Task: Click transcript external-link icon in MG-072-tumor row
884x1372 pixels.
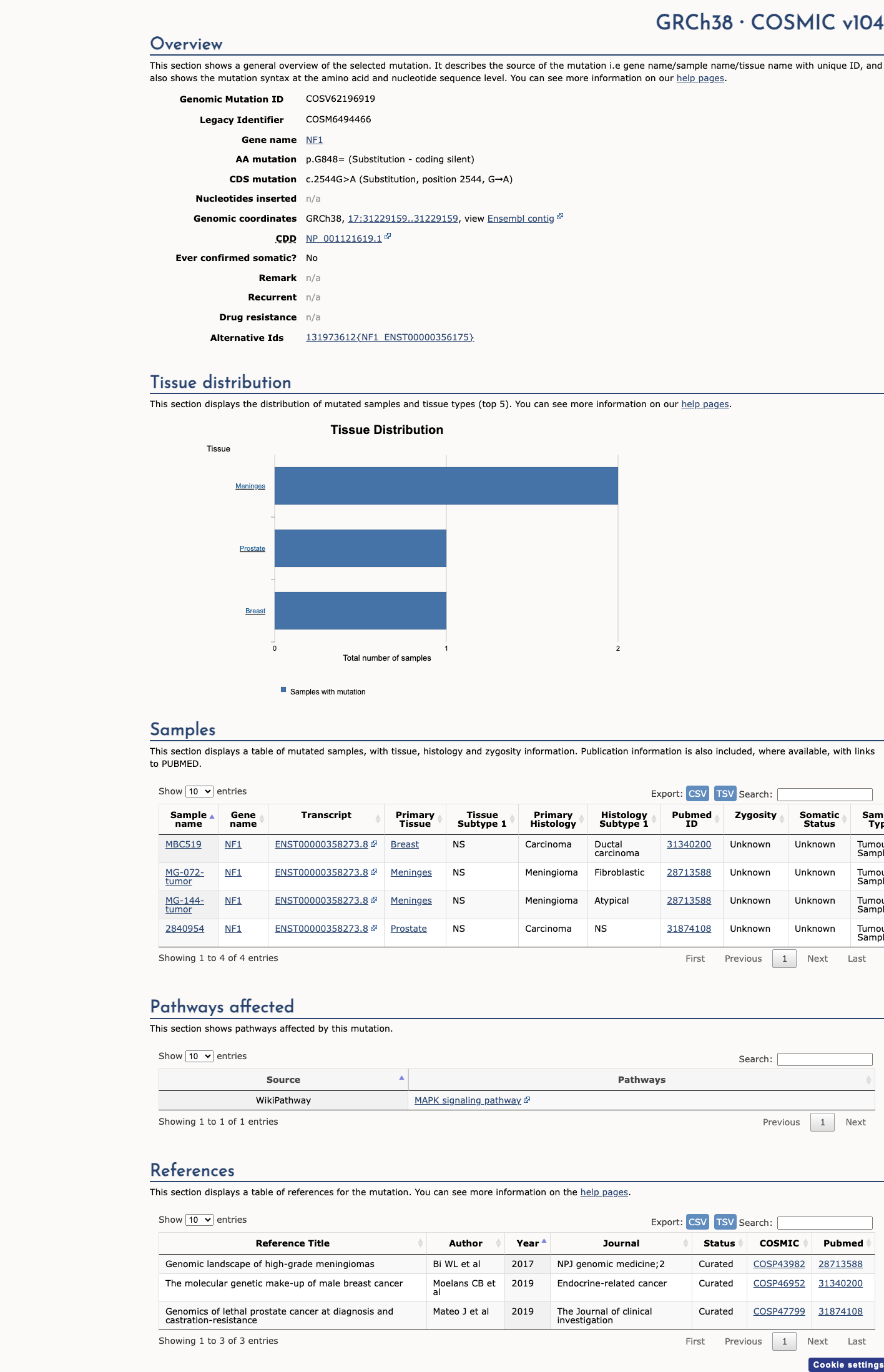Action: tap(374, 872)
